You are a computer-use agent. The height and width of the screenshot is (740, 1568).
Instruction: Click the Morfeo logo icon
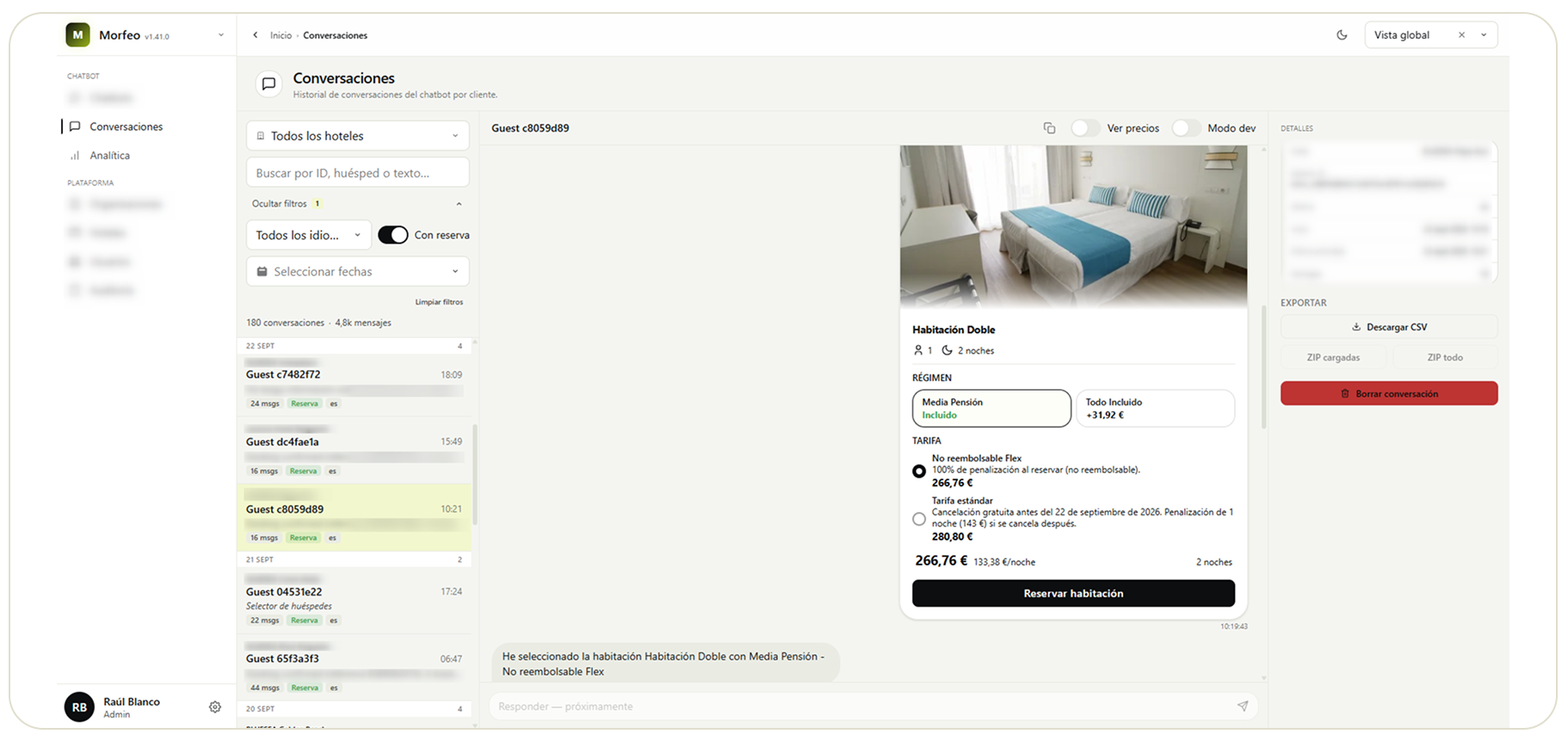click(77, 35)
